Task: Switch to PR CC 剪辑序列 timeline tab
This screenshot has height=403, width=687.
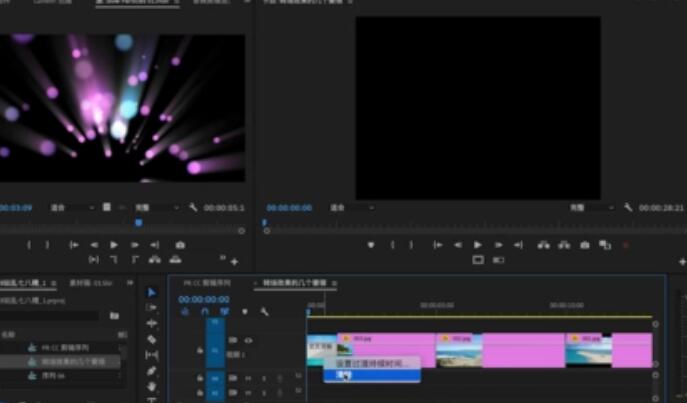Action: [206, 283]
